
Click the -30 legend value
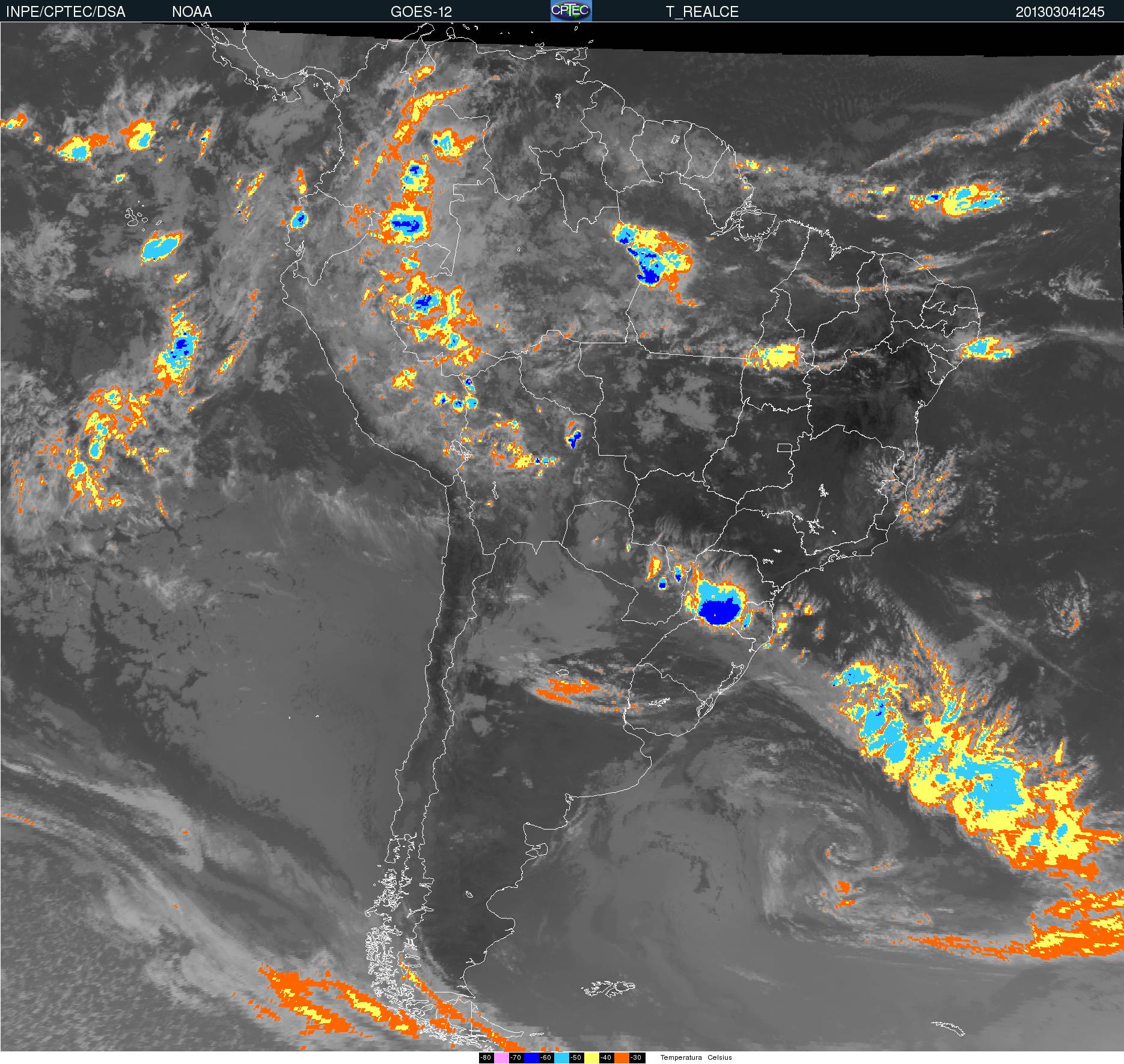coord(637,1058)
